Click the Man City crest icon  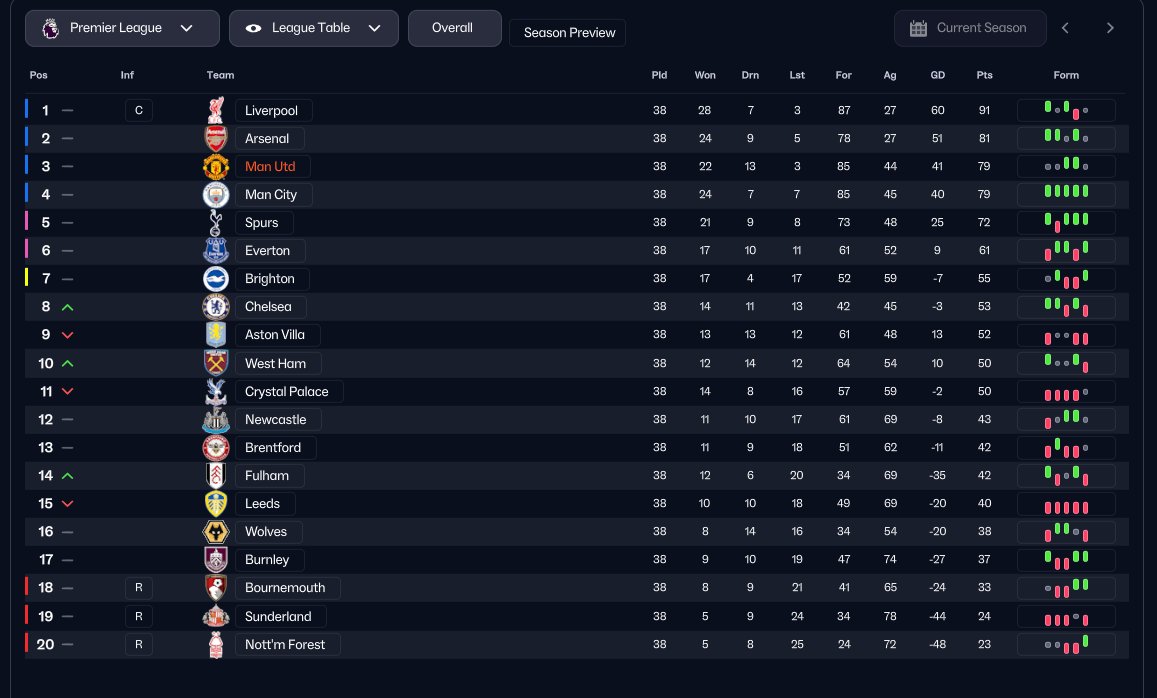click(216, 194)
